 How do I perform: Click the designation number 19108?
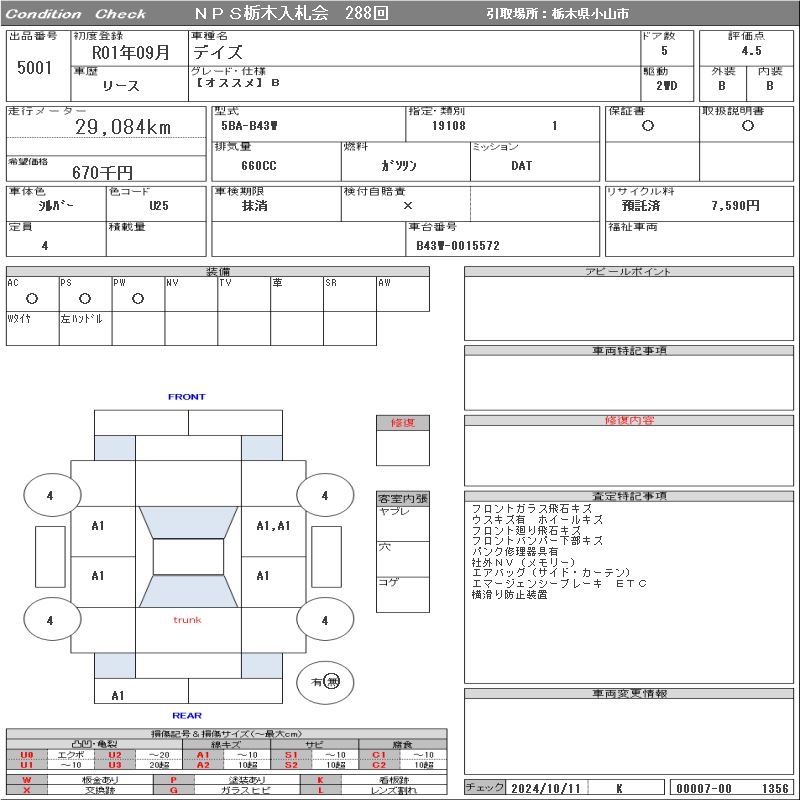click(x=449, y=126)
